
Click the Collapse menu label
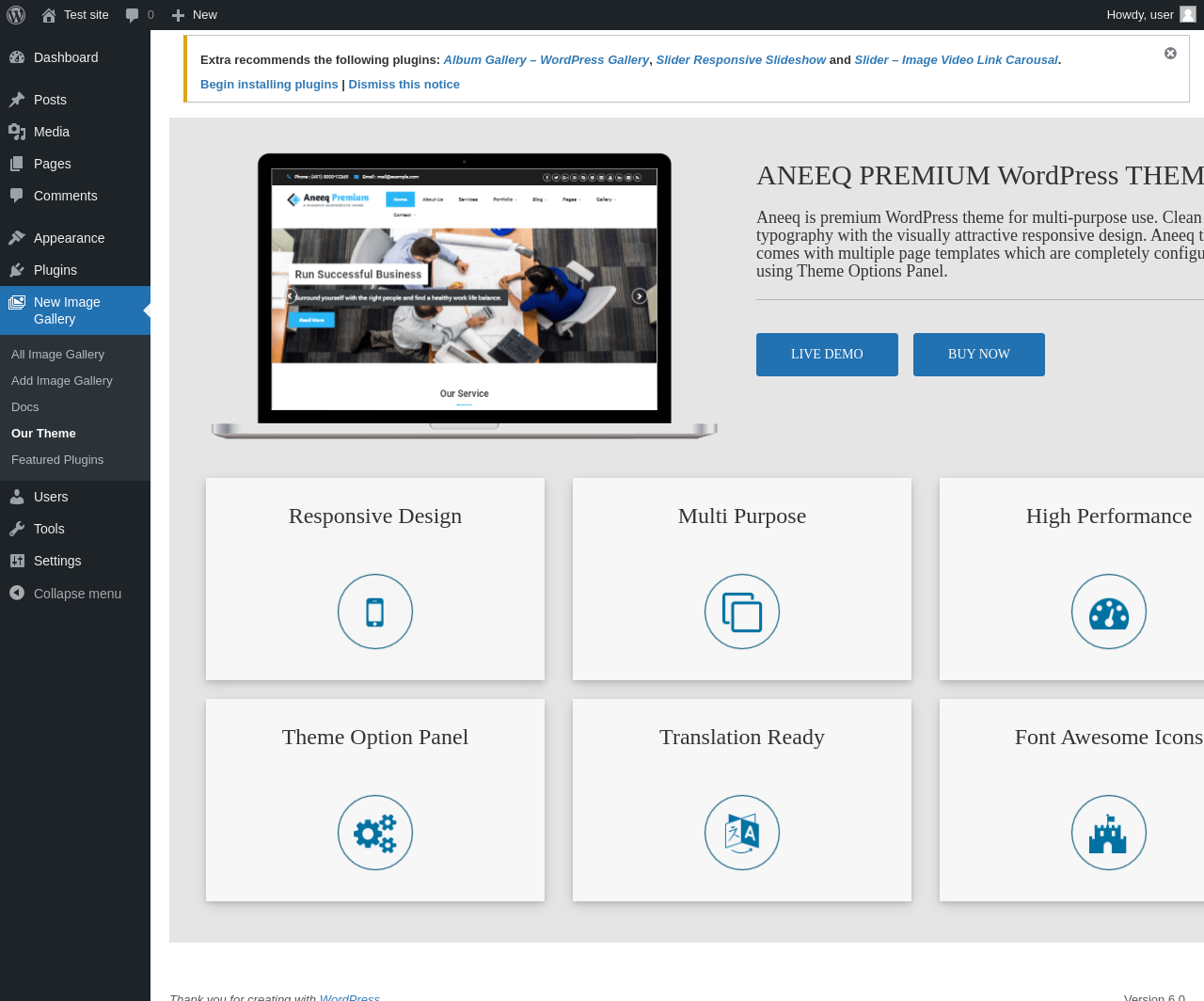[x=77, y=594]
